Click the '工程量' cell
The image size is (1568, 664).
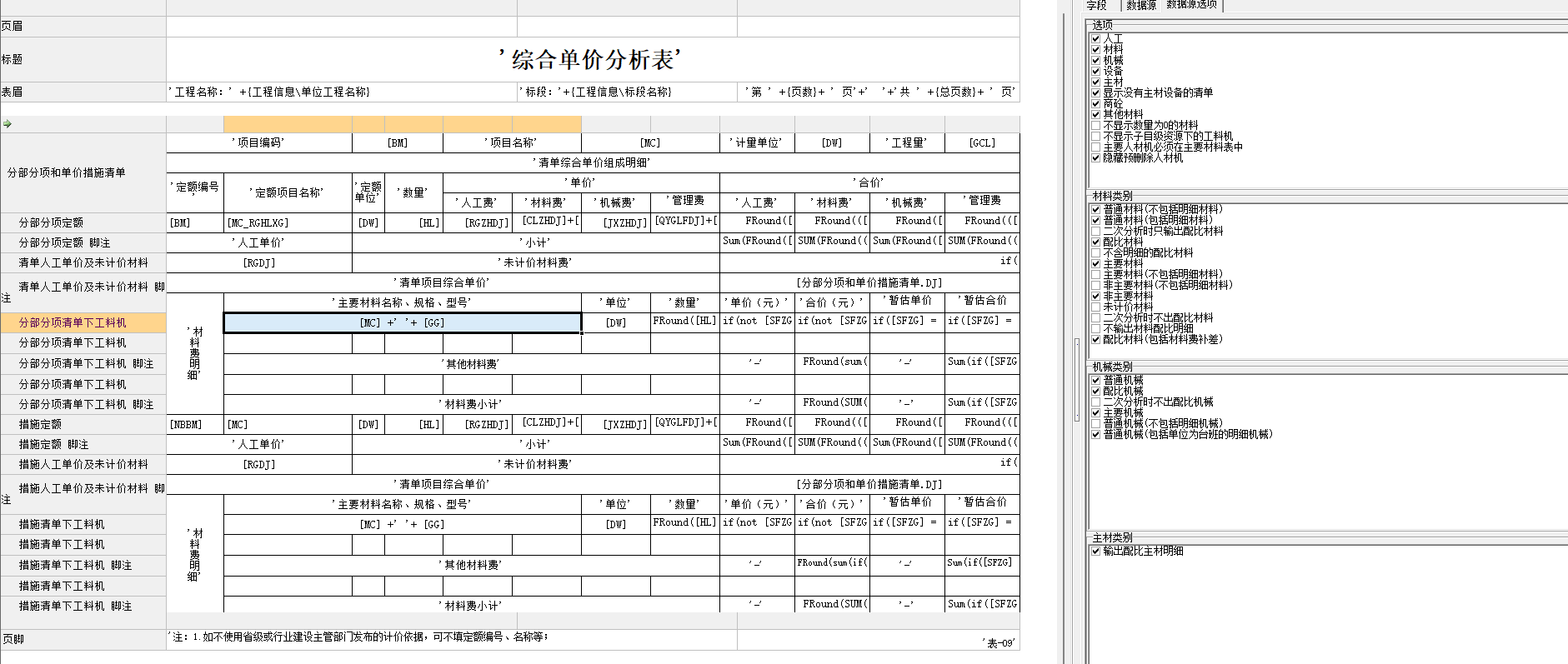(907, 142)
